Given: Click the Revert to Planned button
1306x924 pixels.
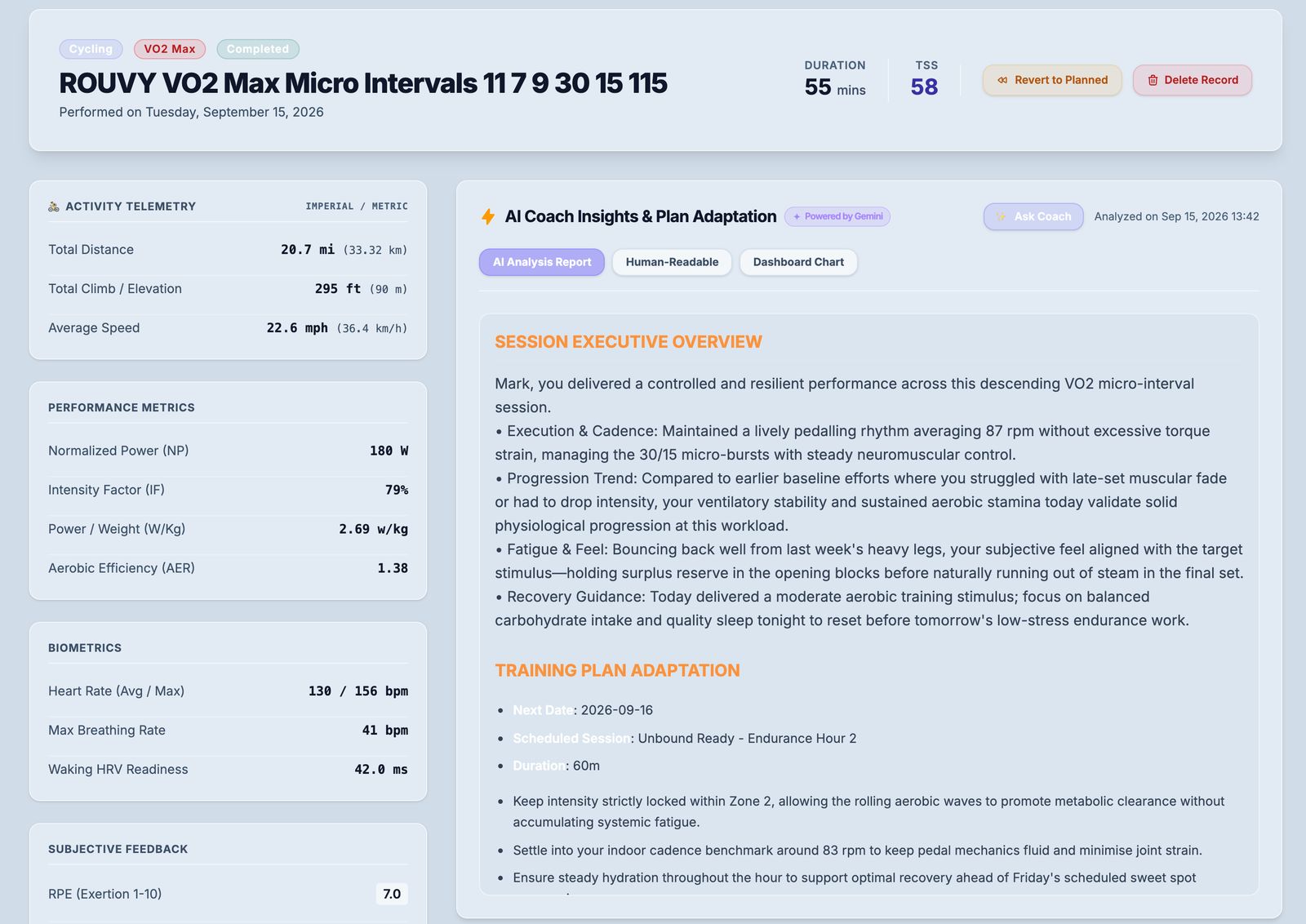Looking at the screenshot, I should [1052, 80].
